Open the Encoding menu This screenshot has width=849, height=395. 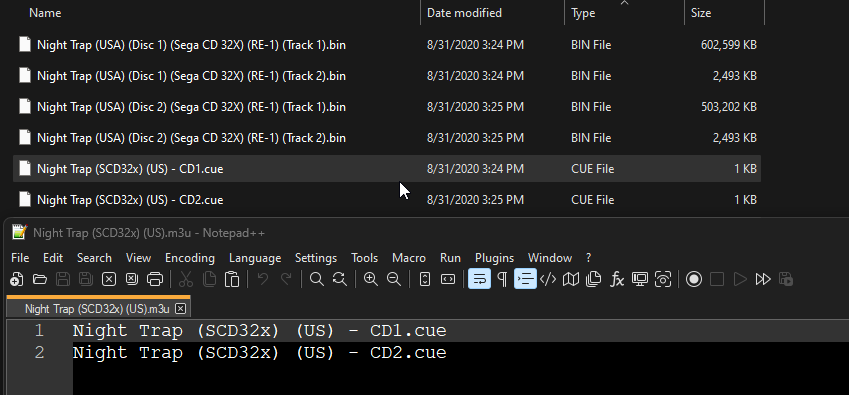tap(190, 258)
